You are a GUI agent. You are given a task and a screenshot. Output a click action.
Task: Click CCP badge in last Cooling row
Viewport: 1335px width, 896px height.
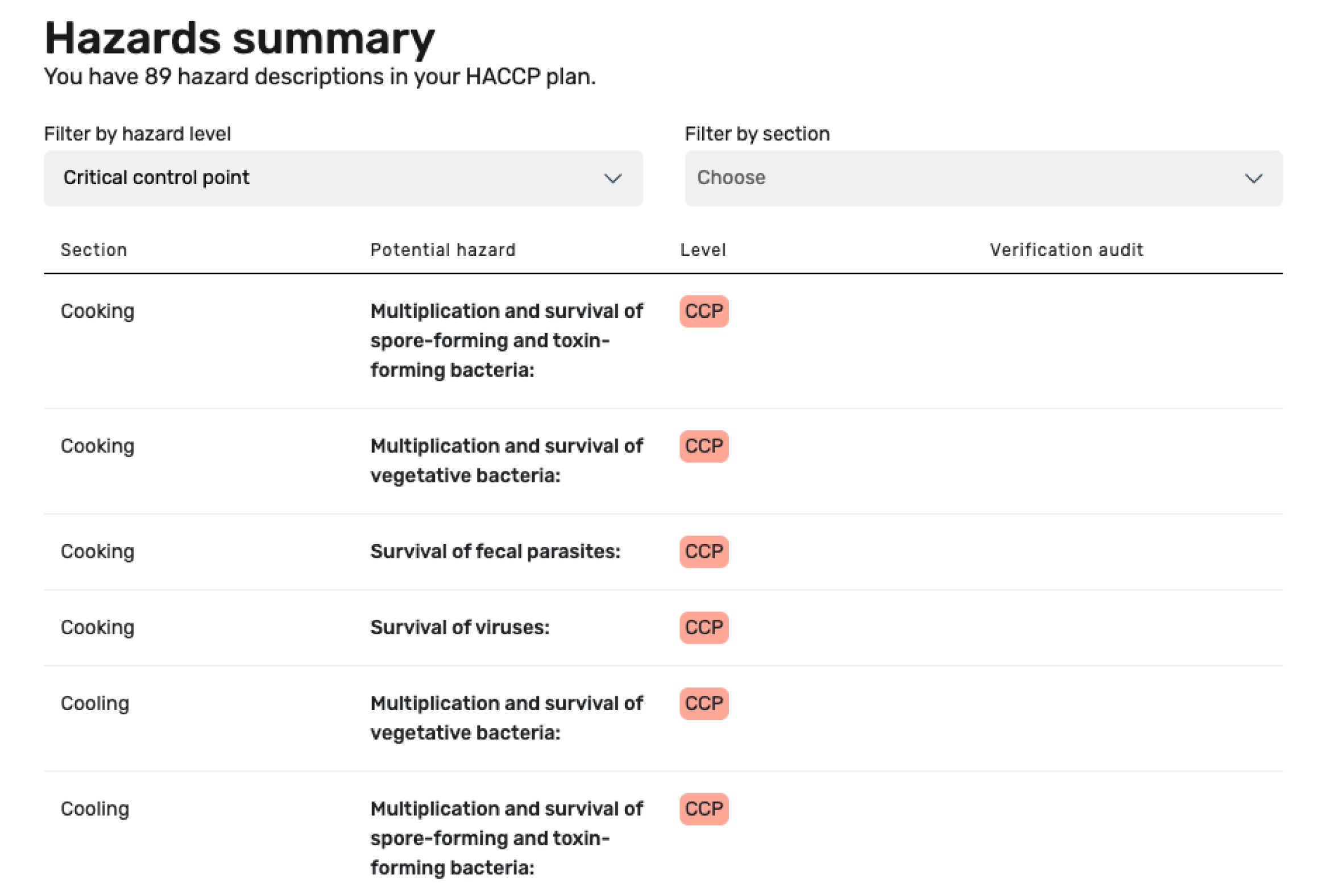coord(704,809)
